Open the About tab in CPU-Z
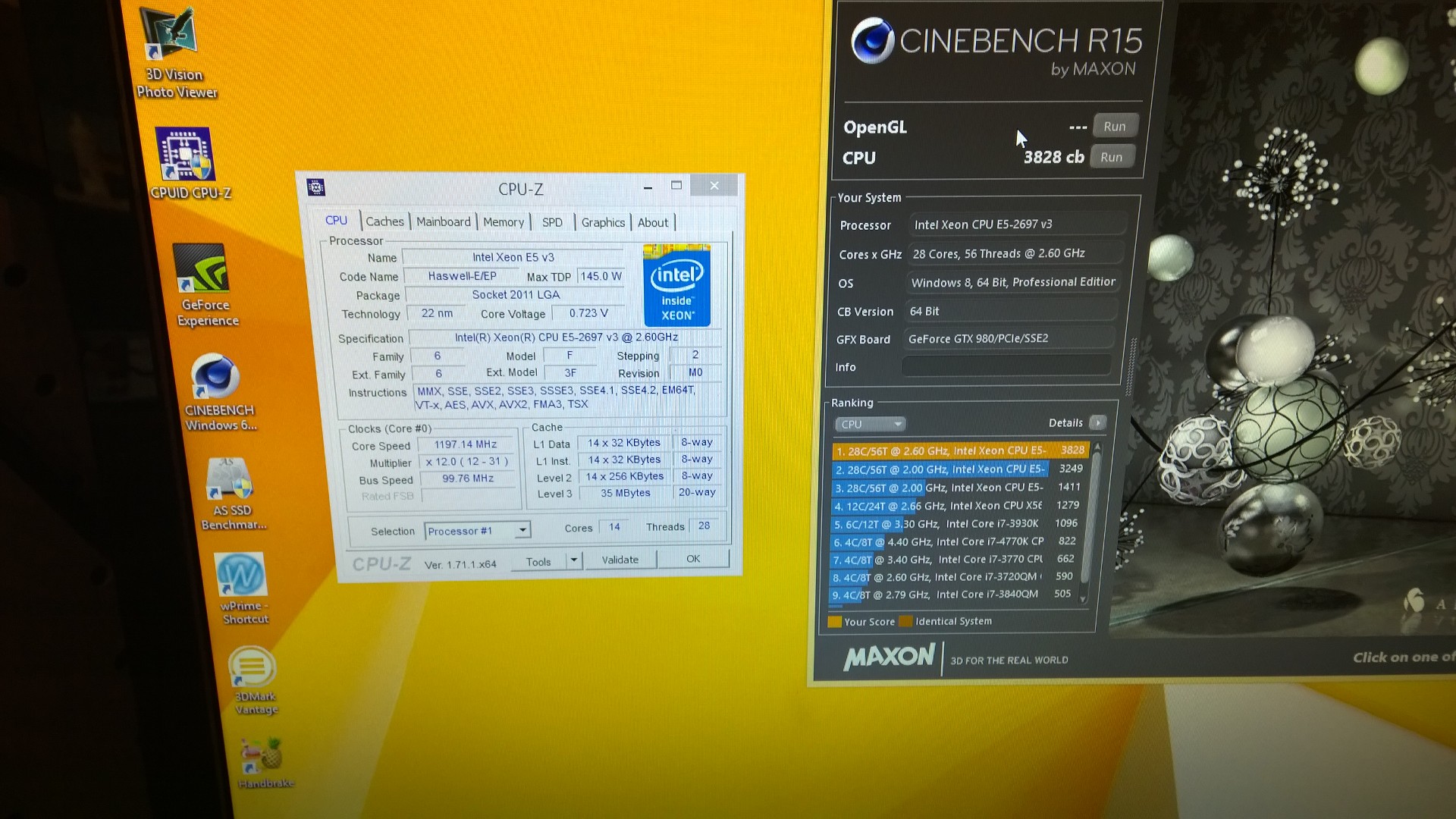The height and width of the screenshot is (819, 1456). click(x=653, y=222)
